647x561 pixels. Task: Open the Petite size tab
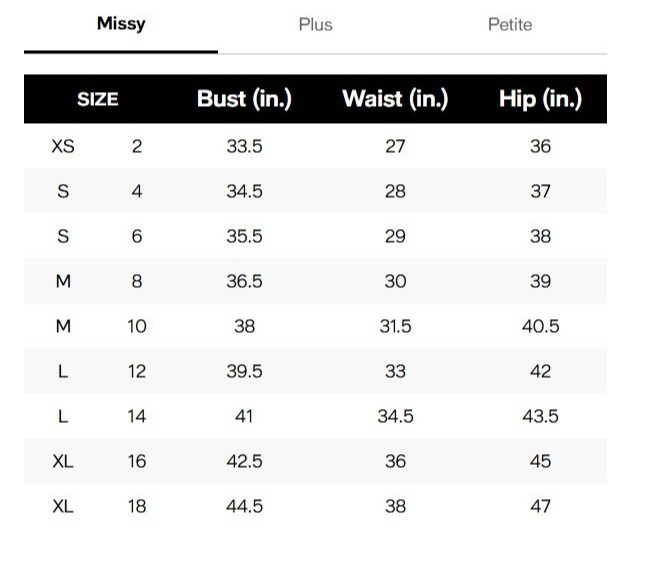pos(510,25)
